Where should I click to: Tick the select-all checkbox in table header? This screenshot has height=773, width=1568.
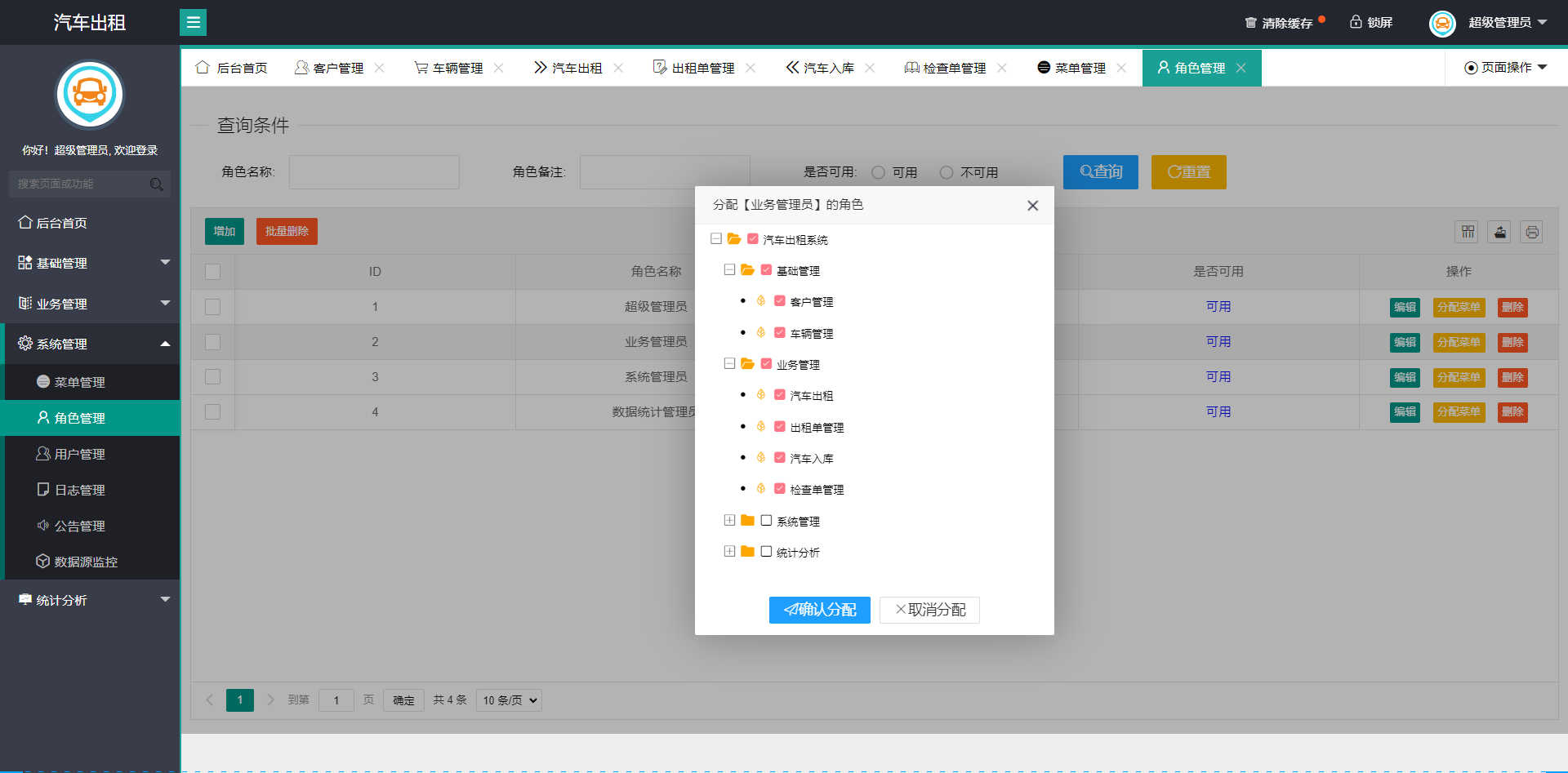click(213, 272)
